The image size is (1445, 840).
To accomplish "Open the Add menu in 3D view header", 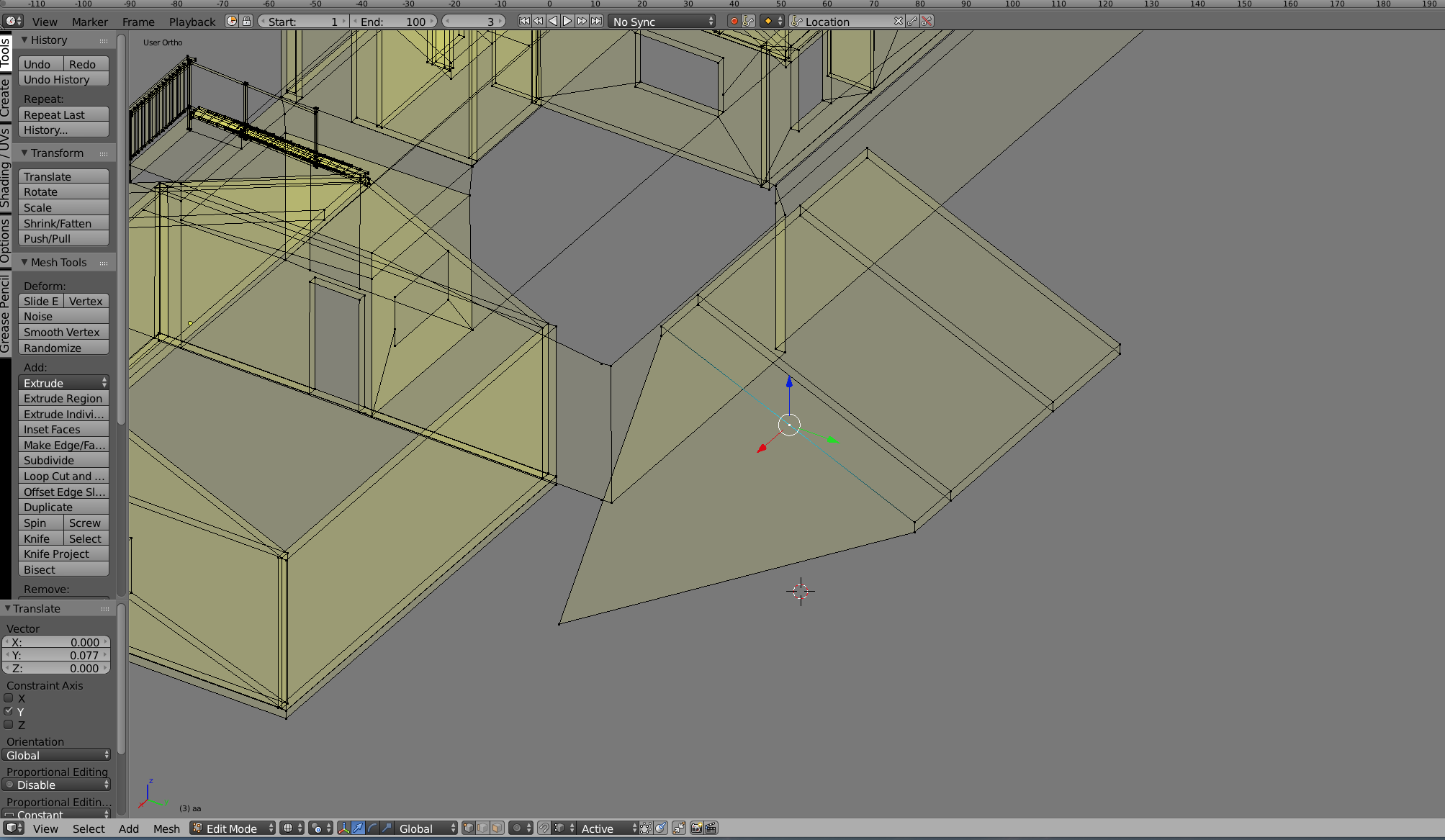I will [x=129, y=828].
